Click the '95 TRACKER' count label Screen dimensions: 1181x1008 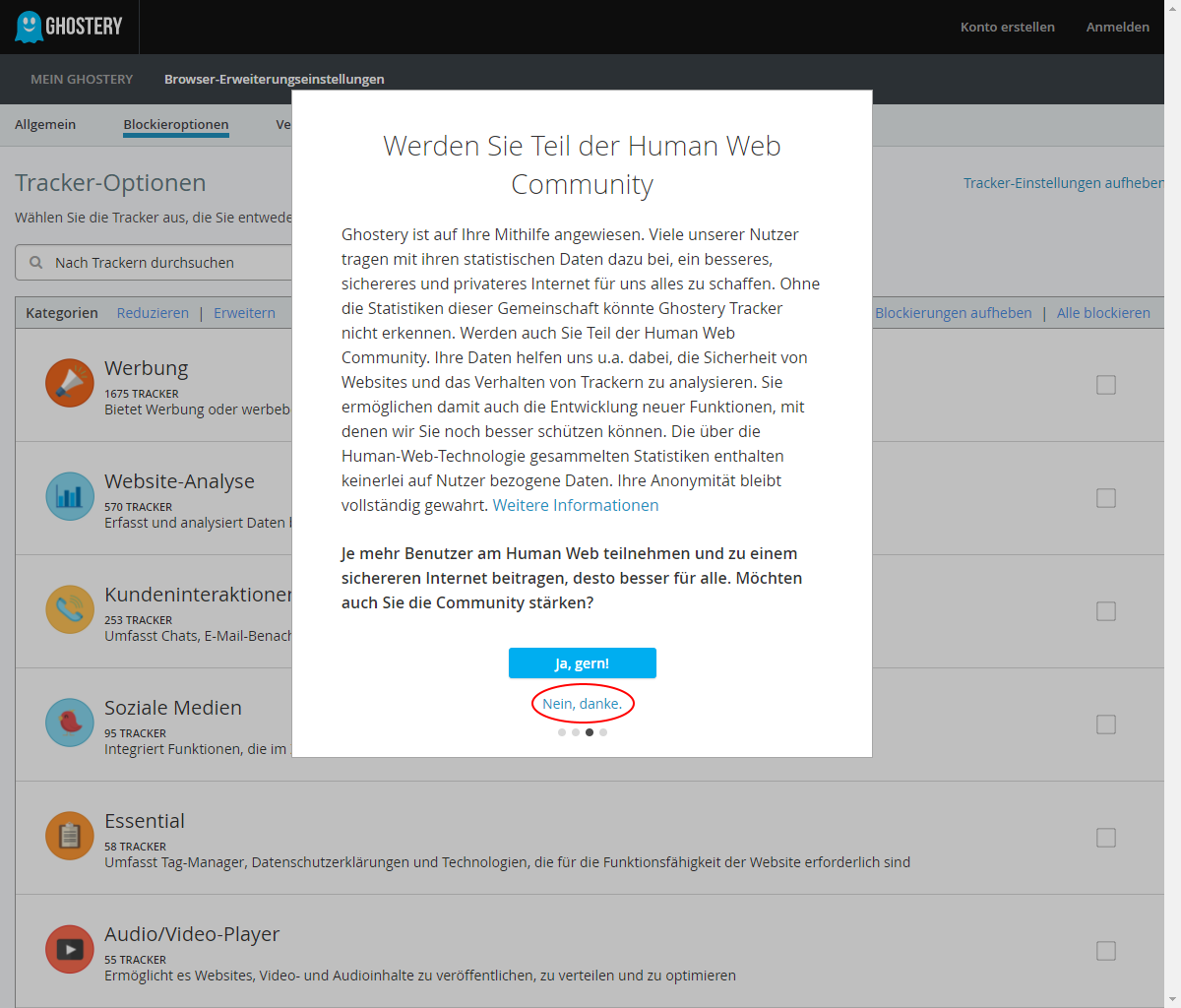coord(136,733)
